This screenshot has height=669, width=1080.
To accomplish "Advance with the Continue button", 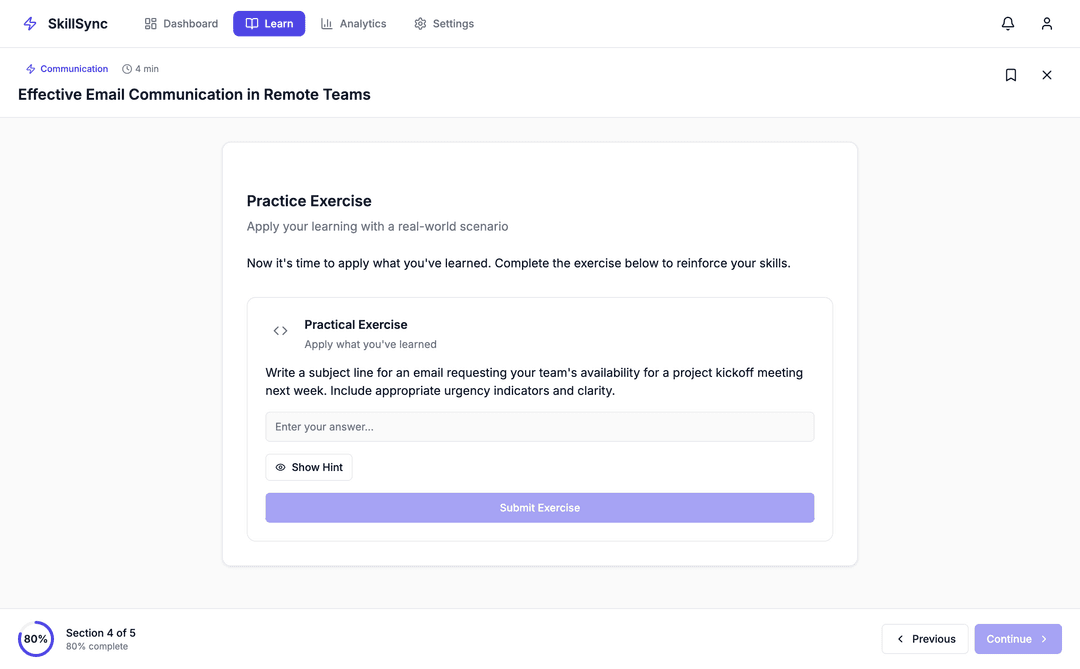I will [x=1018, y=639].
